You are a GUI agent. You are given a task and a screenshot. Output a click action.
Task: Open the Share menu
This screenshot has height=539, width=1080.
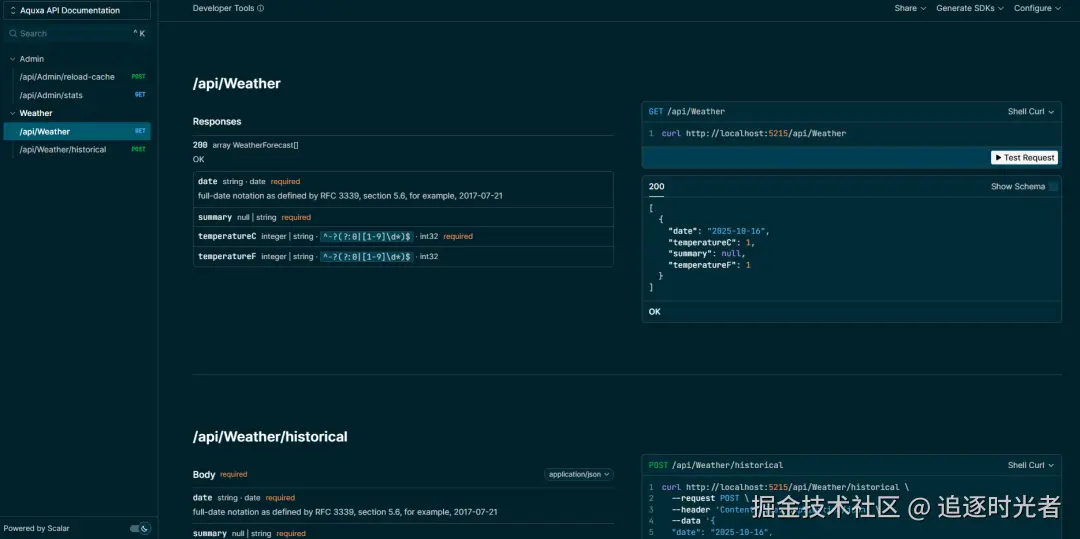tap(910, 8)
